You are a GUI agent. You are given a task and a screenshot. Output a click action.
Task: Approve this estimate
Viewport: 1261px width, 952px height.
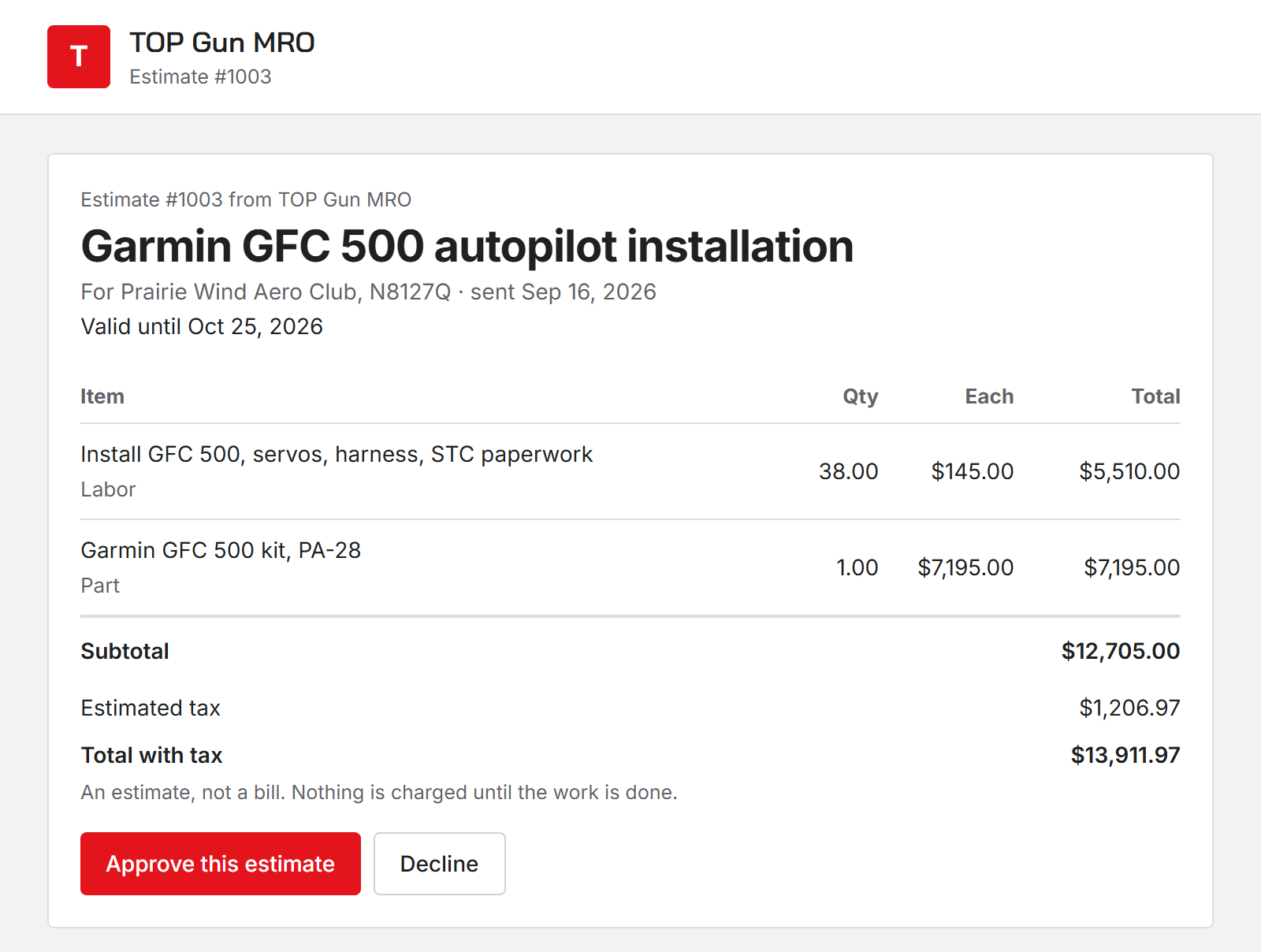221,864
